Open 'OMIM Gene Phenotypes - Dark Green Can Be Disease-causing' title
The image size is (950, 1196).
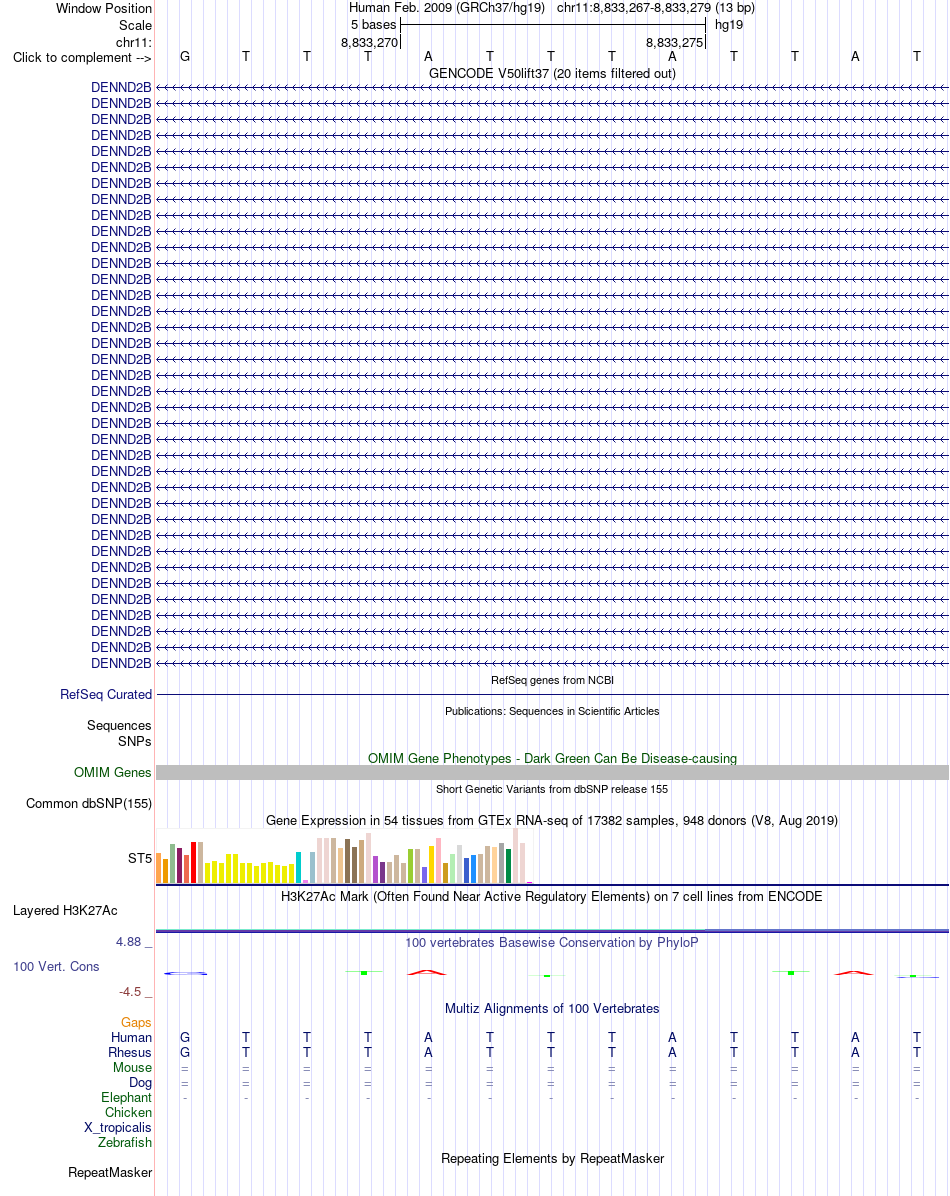click(552, 758)
